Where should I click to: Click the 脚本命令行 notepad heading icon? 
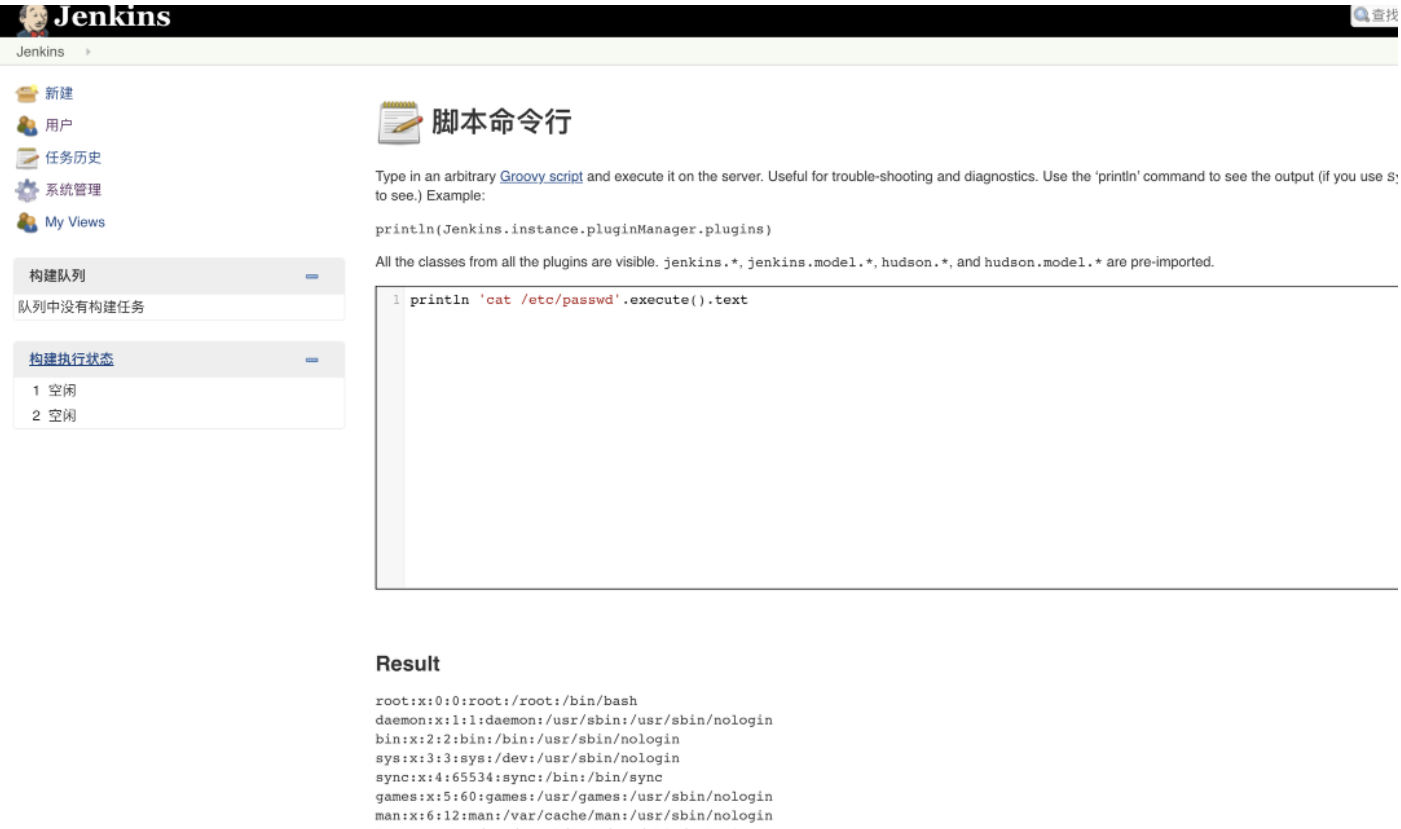[x=399, y=122]
